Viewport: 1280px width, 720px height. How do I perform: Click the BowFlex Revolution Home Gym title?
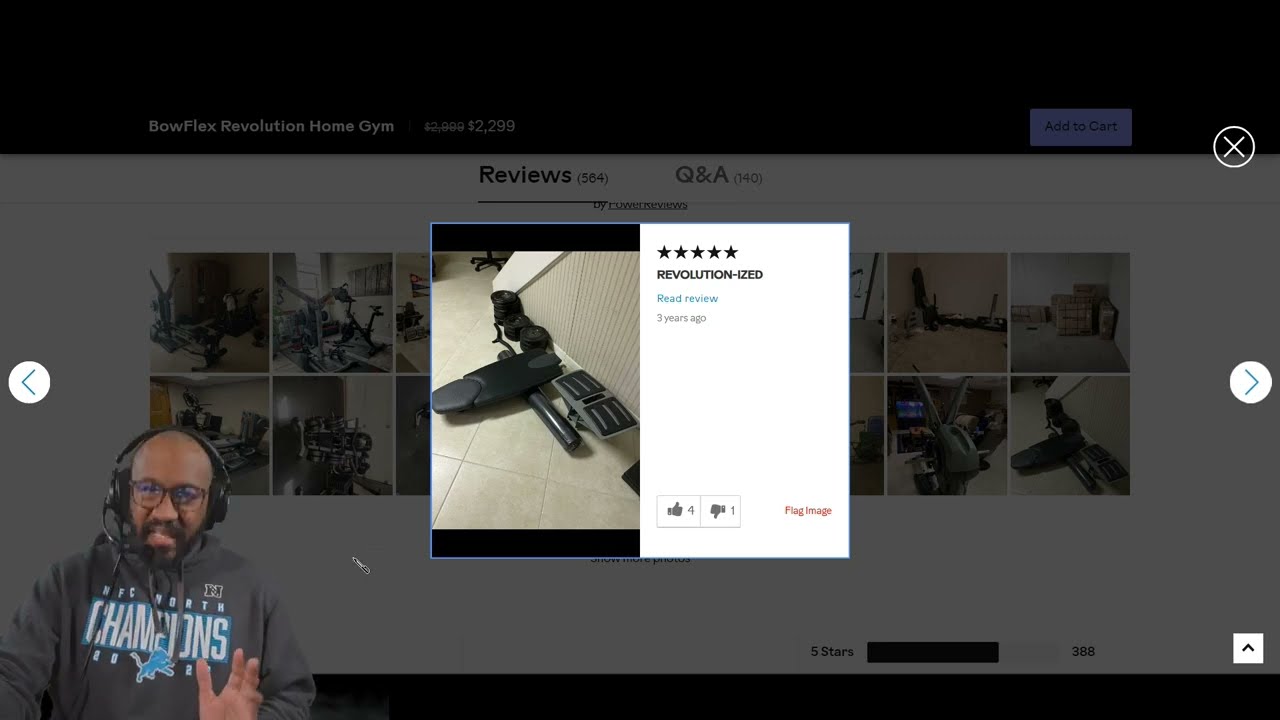(271, 126)
